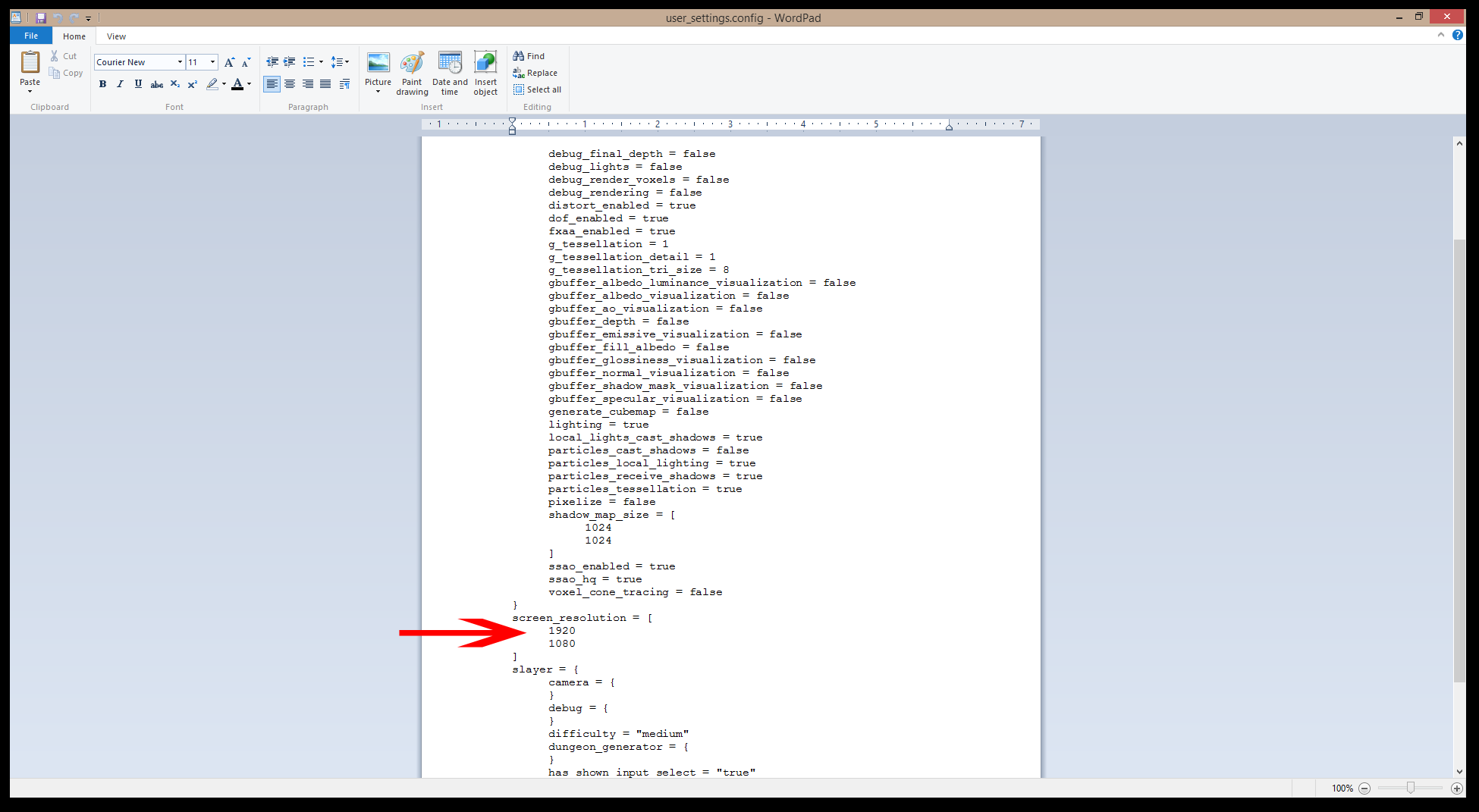This screenshot has width=1479, height=812.
Task: Click the 1920 resolution value
Action: [x=562, y=631]
